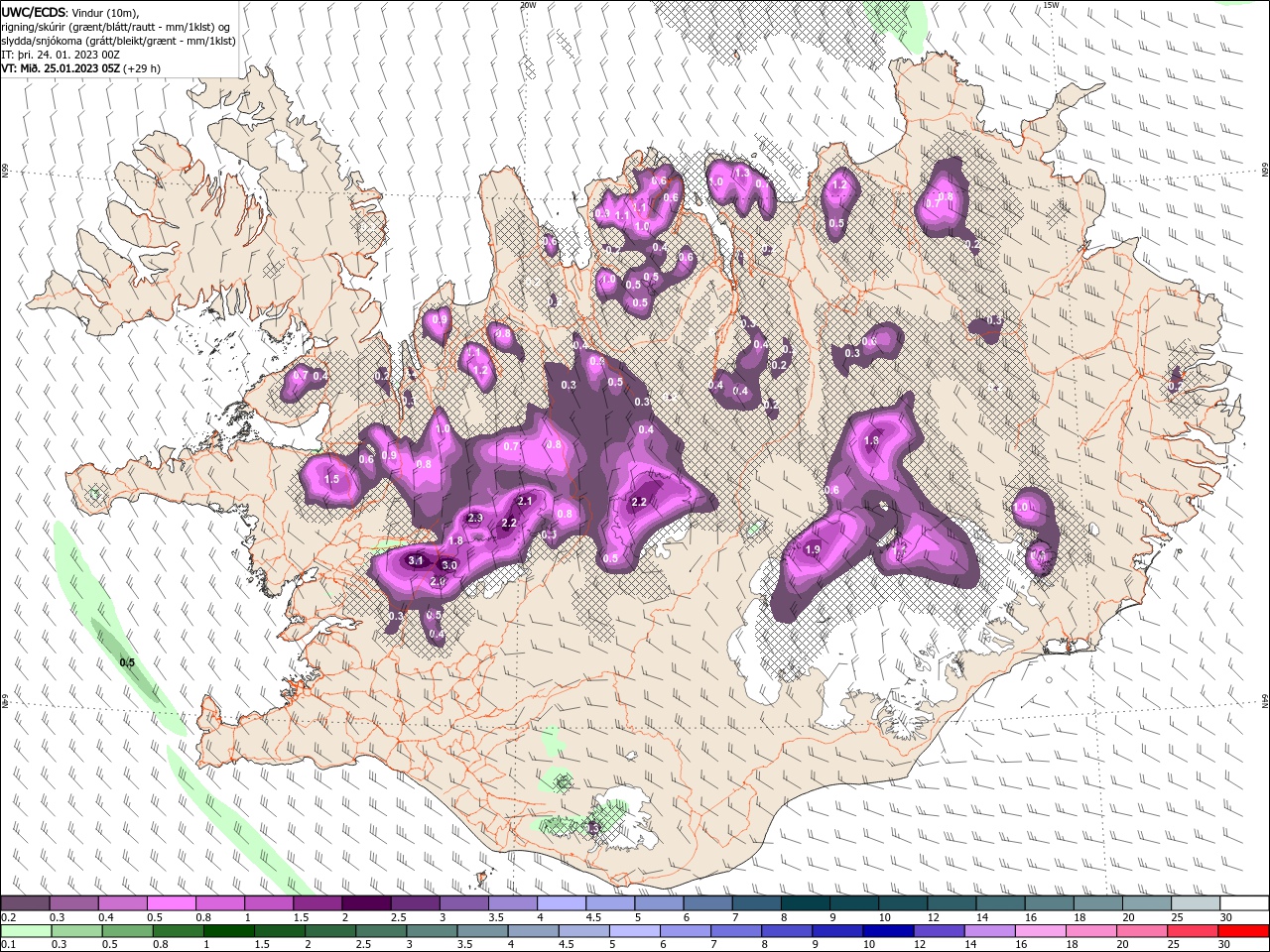1270x952 pixels.
Task: Click the 3.1 snowfall value label
Action: (416, 561)
